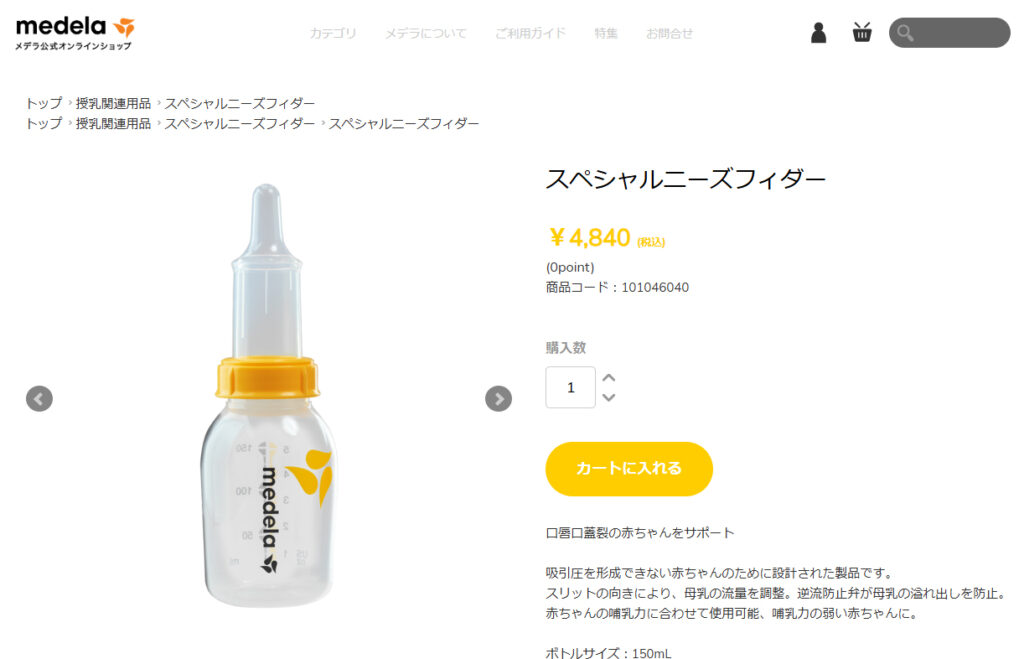
Task: Open the お問合せ menu item
Action: 669,33
